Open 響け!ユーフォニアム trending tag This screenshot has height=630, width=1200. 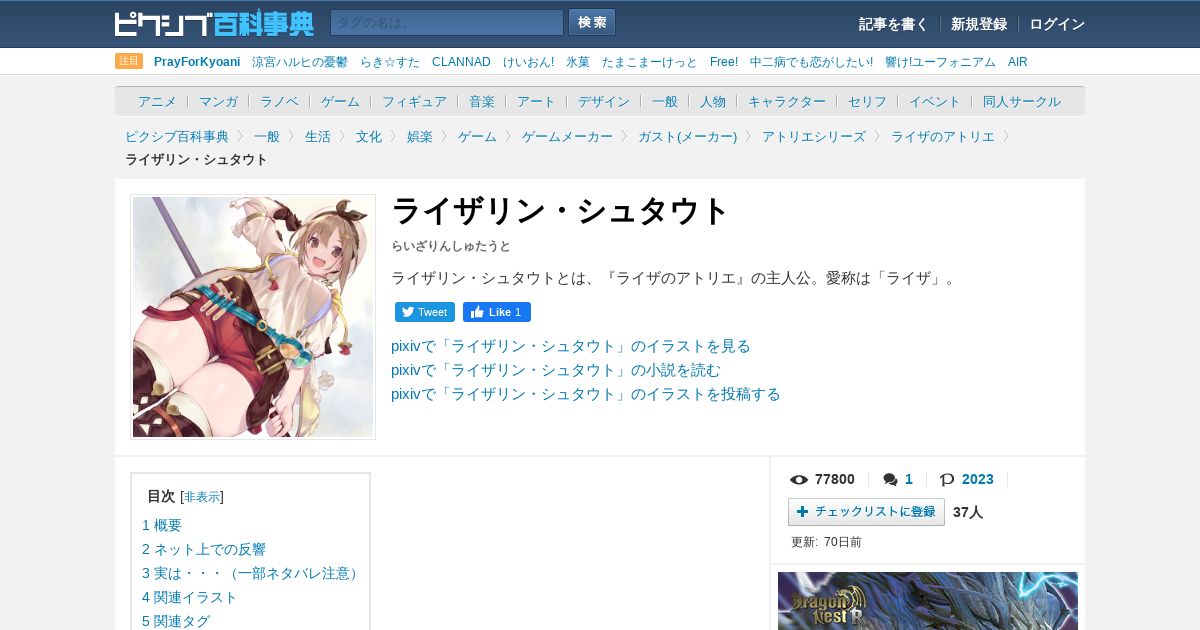940,62
